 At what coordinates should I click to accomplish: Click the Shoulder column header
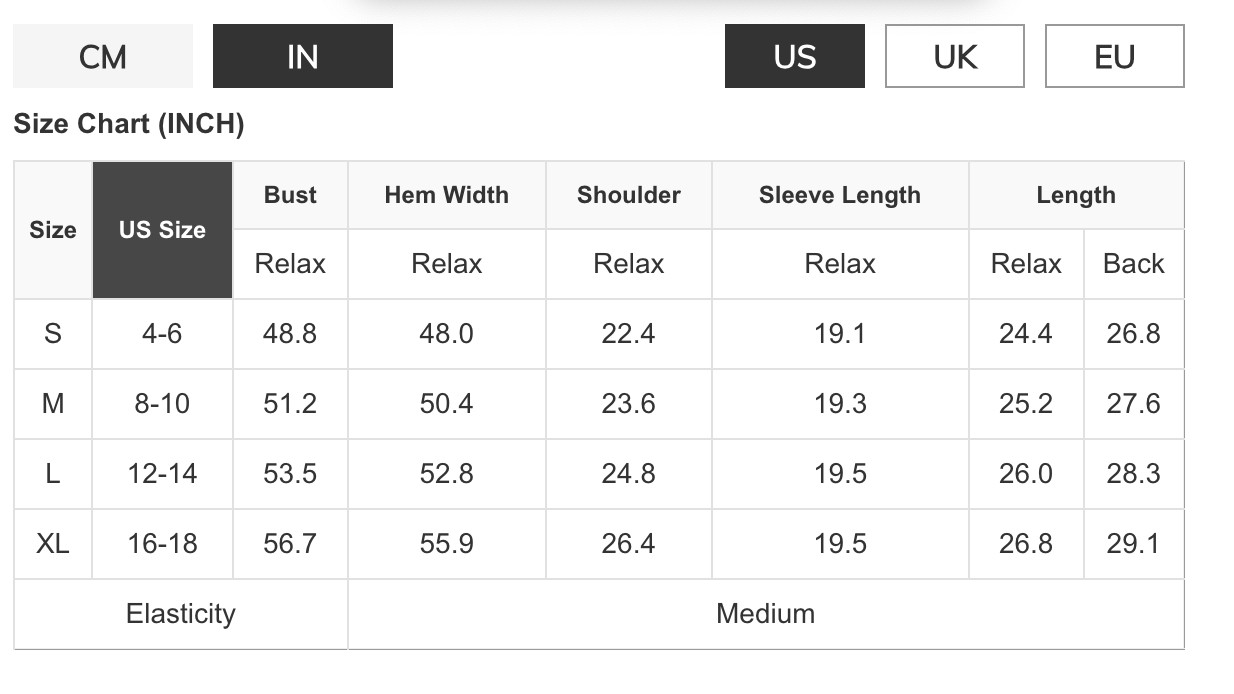[628, 195]
